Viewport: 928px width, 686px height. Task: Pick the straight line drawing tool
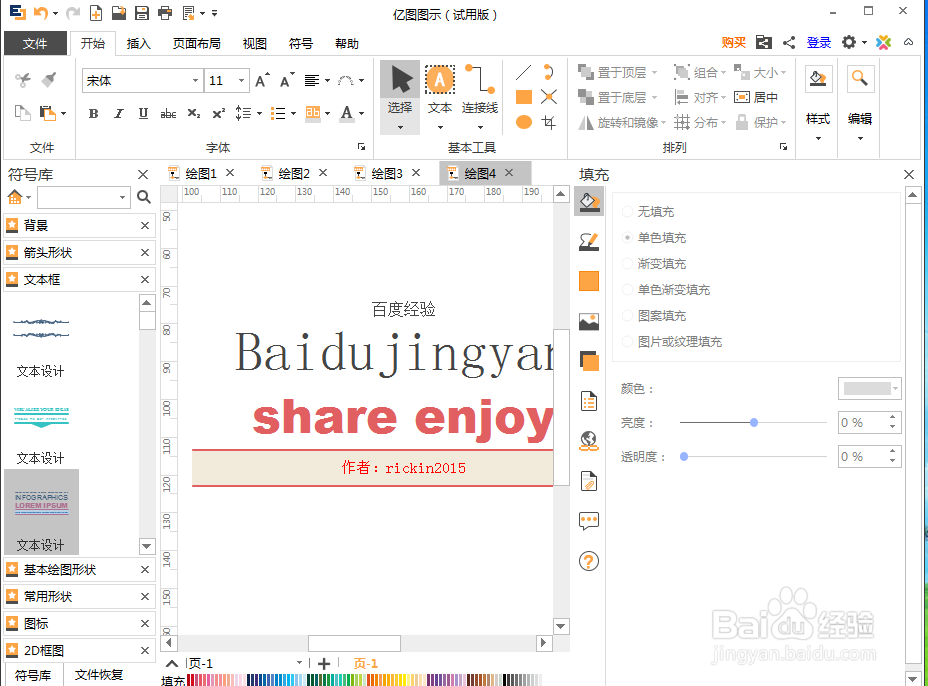click(x=523, y=73)
